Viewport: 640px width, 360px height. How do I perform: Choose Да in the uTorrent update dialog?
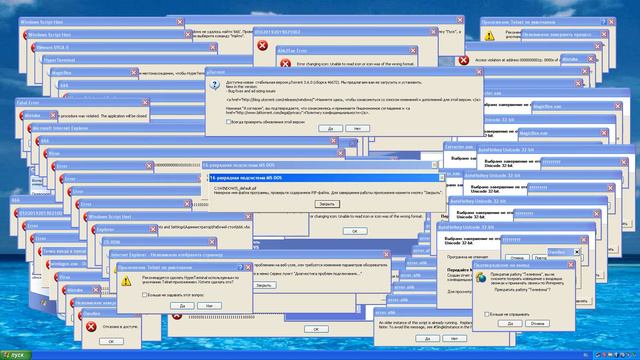pos(331,129)
